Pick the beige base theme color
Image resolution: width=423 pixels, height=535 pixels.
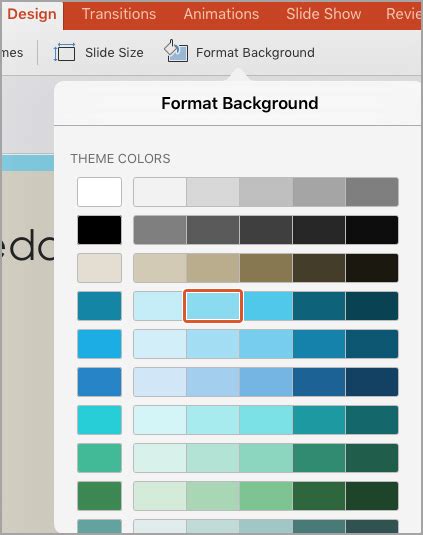tap(99, 268)
